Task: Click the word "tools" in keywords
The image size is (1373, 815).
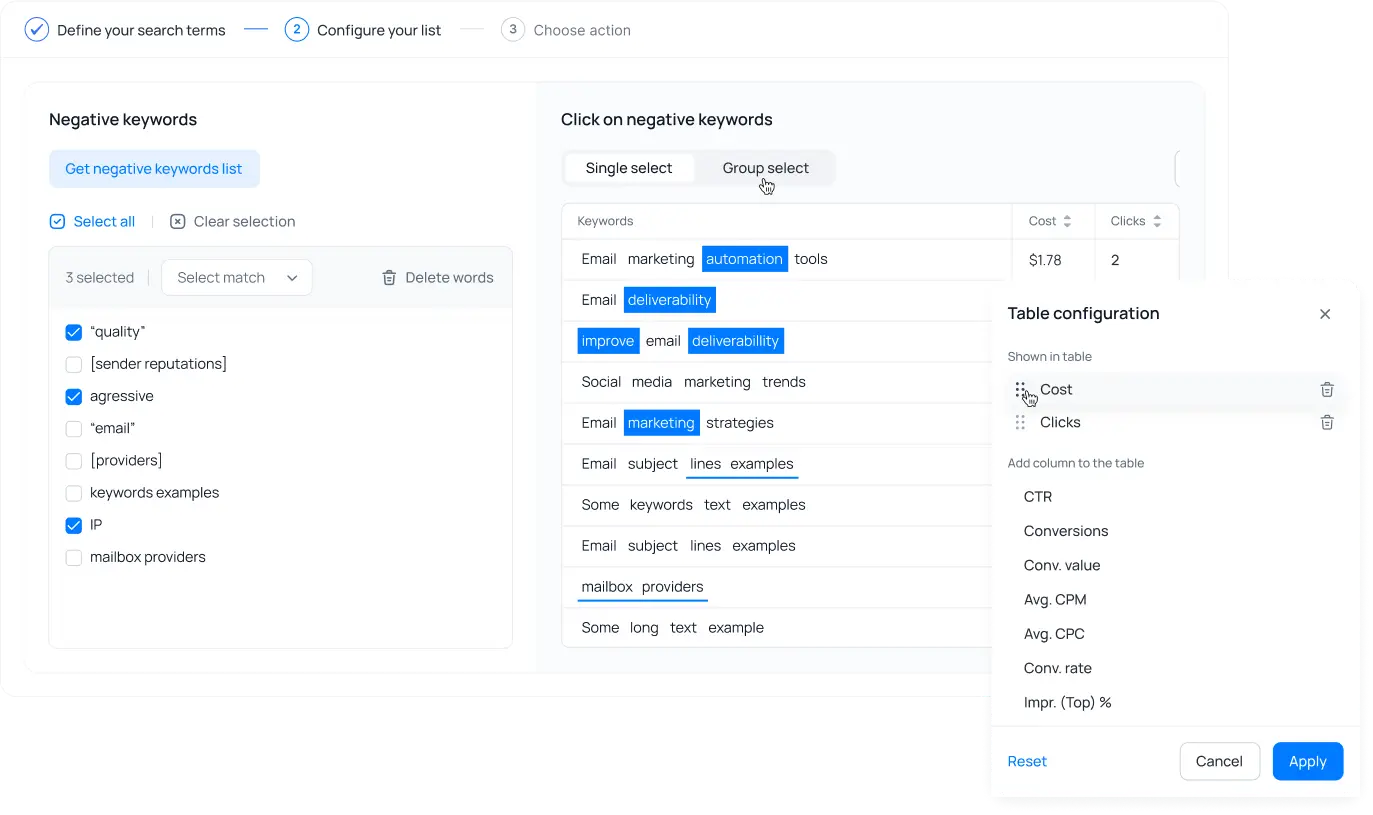Action: (811, 259)
